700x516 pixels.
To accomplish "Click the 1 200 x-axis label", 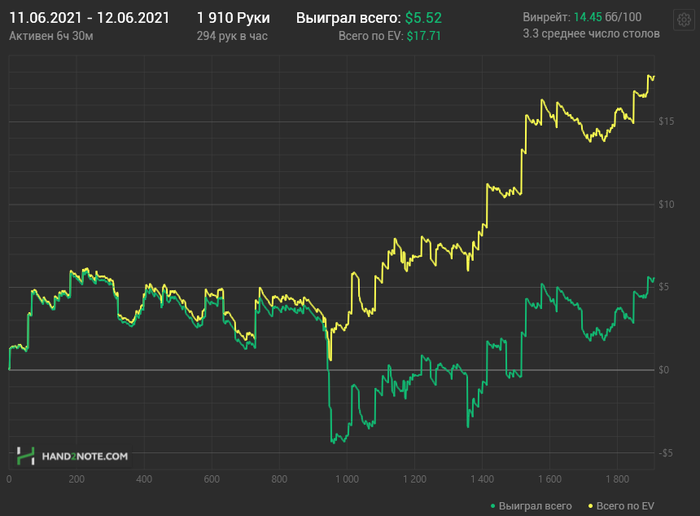I will [415, 479].
